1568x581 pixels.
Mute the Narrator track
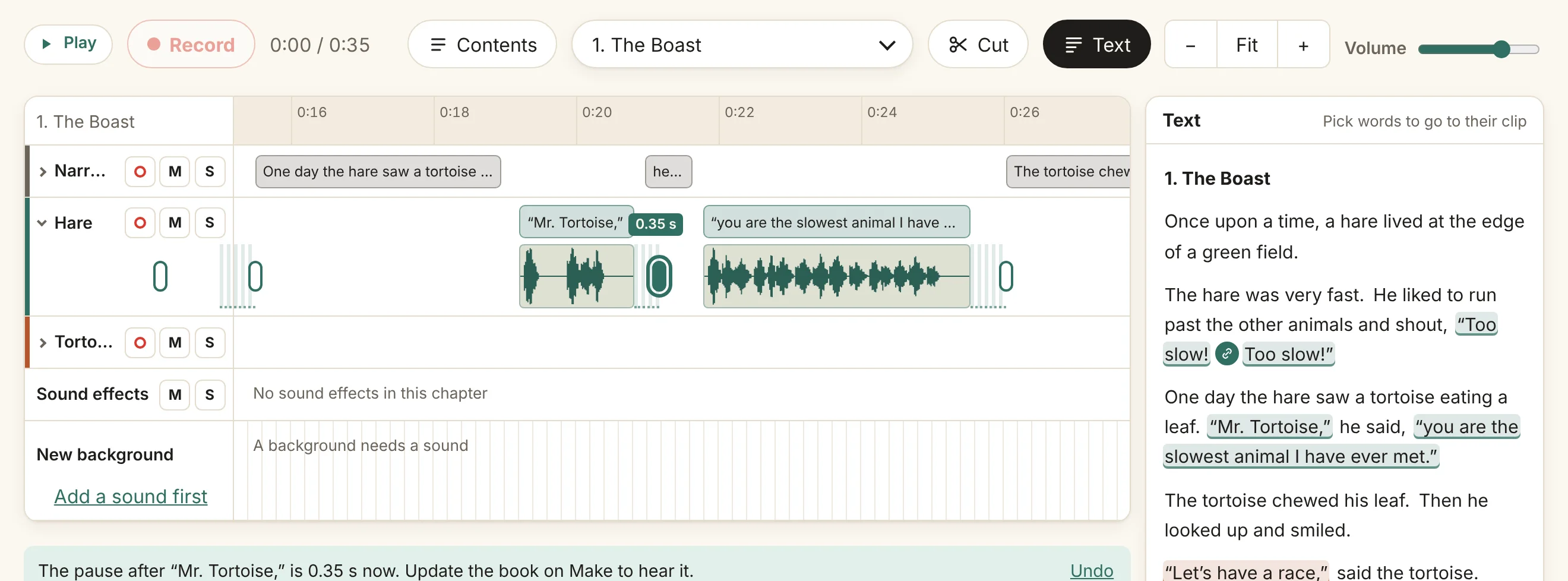tap(175, 172)
